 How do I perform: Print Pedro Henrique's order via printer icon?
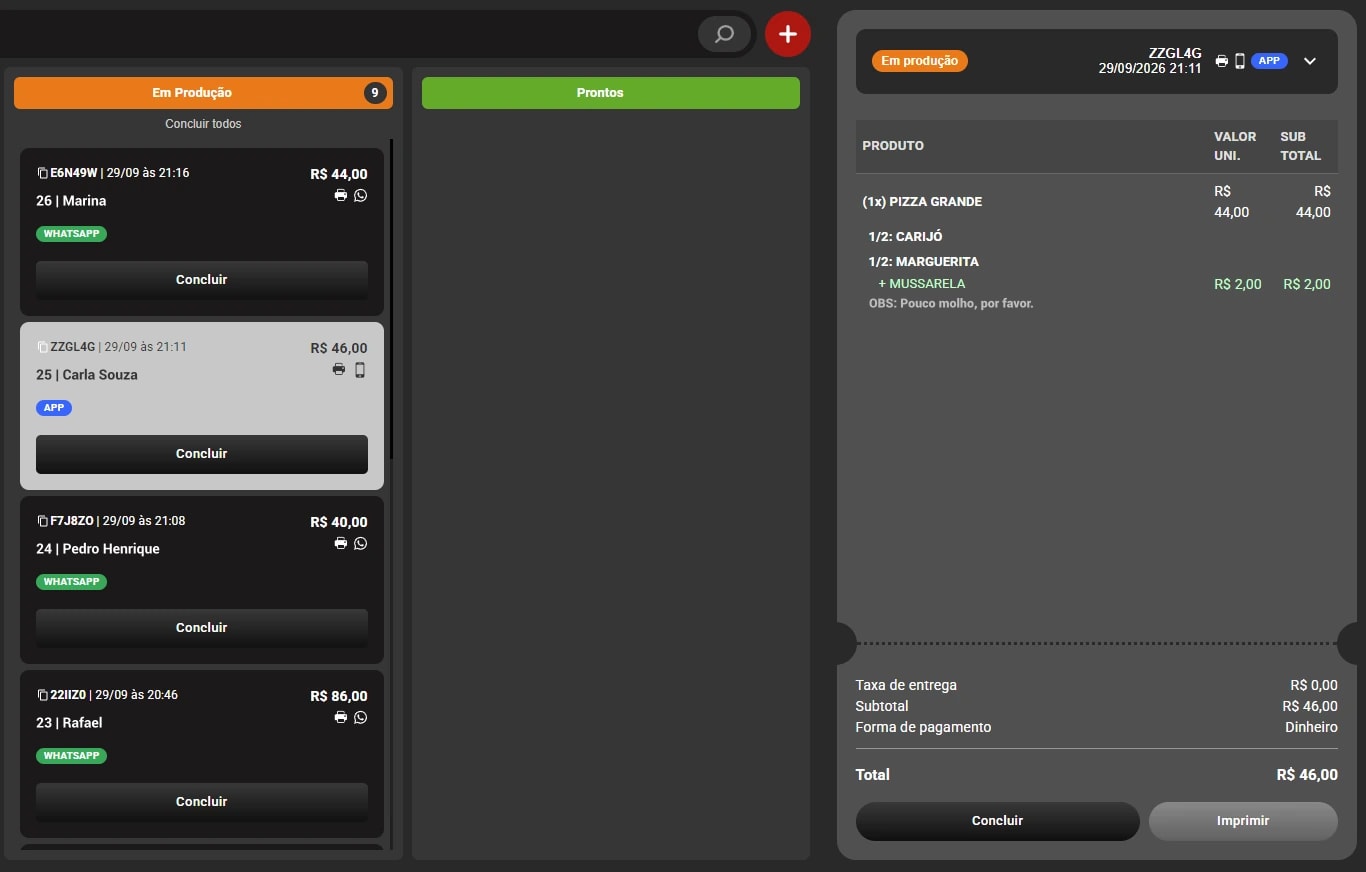click(x=341, y=543)
